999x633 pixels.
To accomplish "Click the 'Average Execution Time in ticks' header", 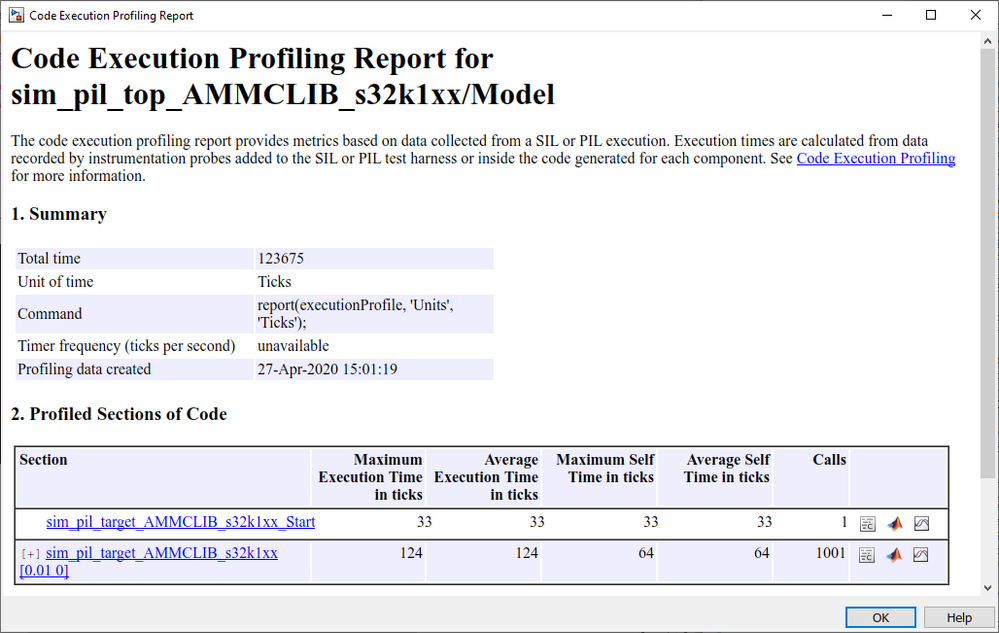I will (x=486, y=477).
